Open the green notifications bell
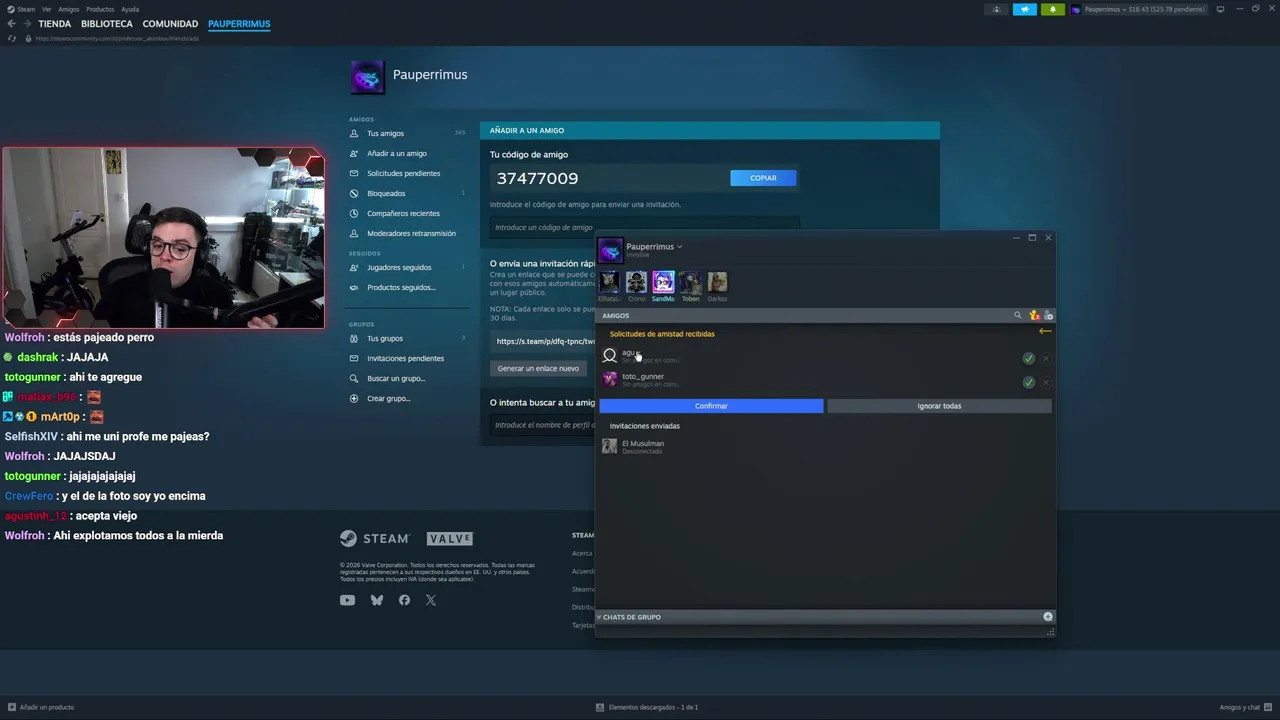This screenshot has height=720, width=1280. (1052, 9)
